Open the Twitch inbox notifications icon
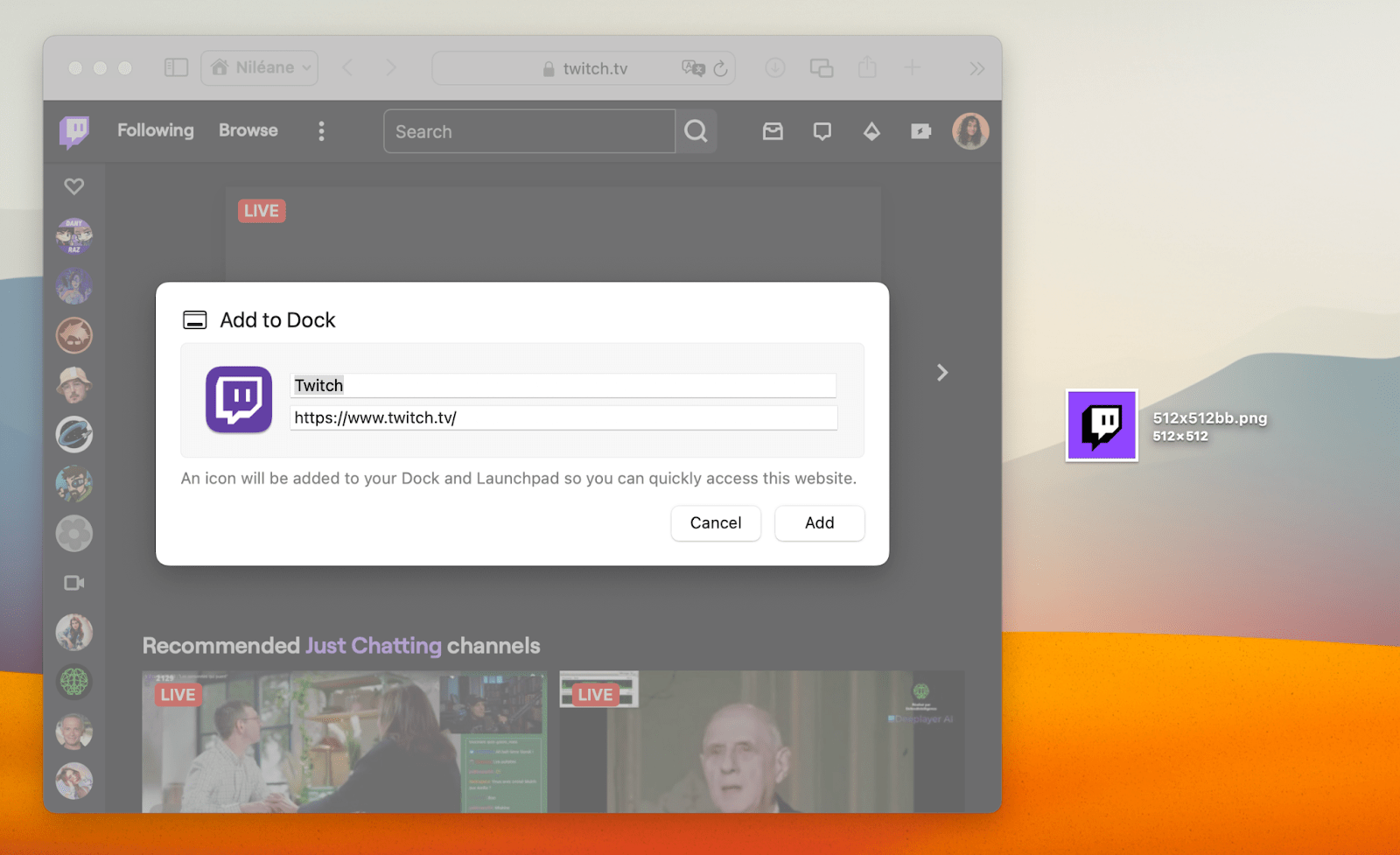Viewport: 1400px width, 855px height. pos(773,131)
